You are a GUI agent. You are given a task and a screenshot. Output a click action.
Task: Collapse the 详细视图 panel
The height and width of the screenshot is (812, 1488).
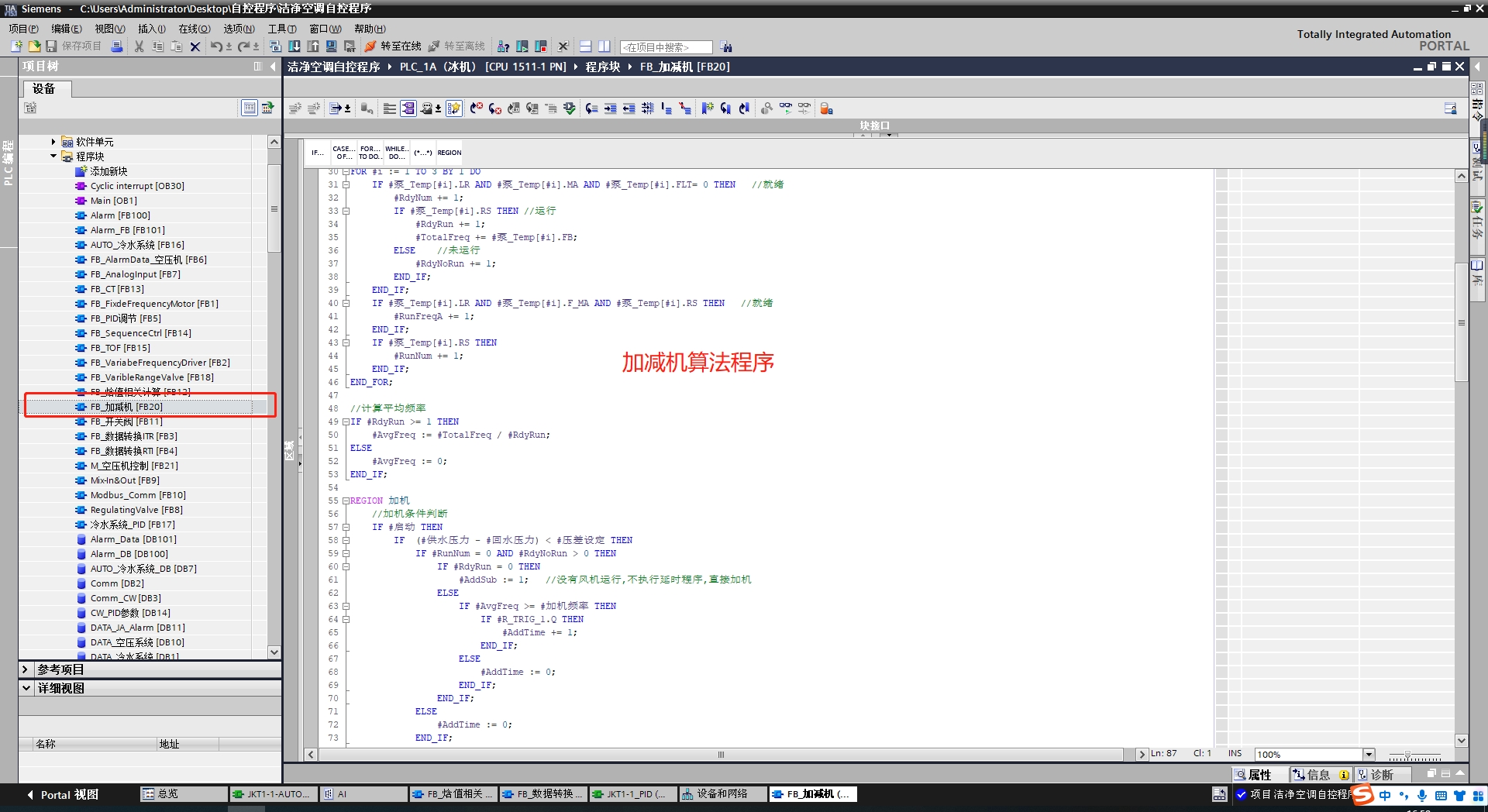tap(26, 688)
